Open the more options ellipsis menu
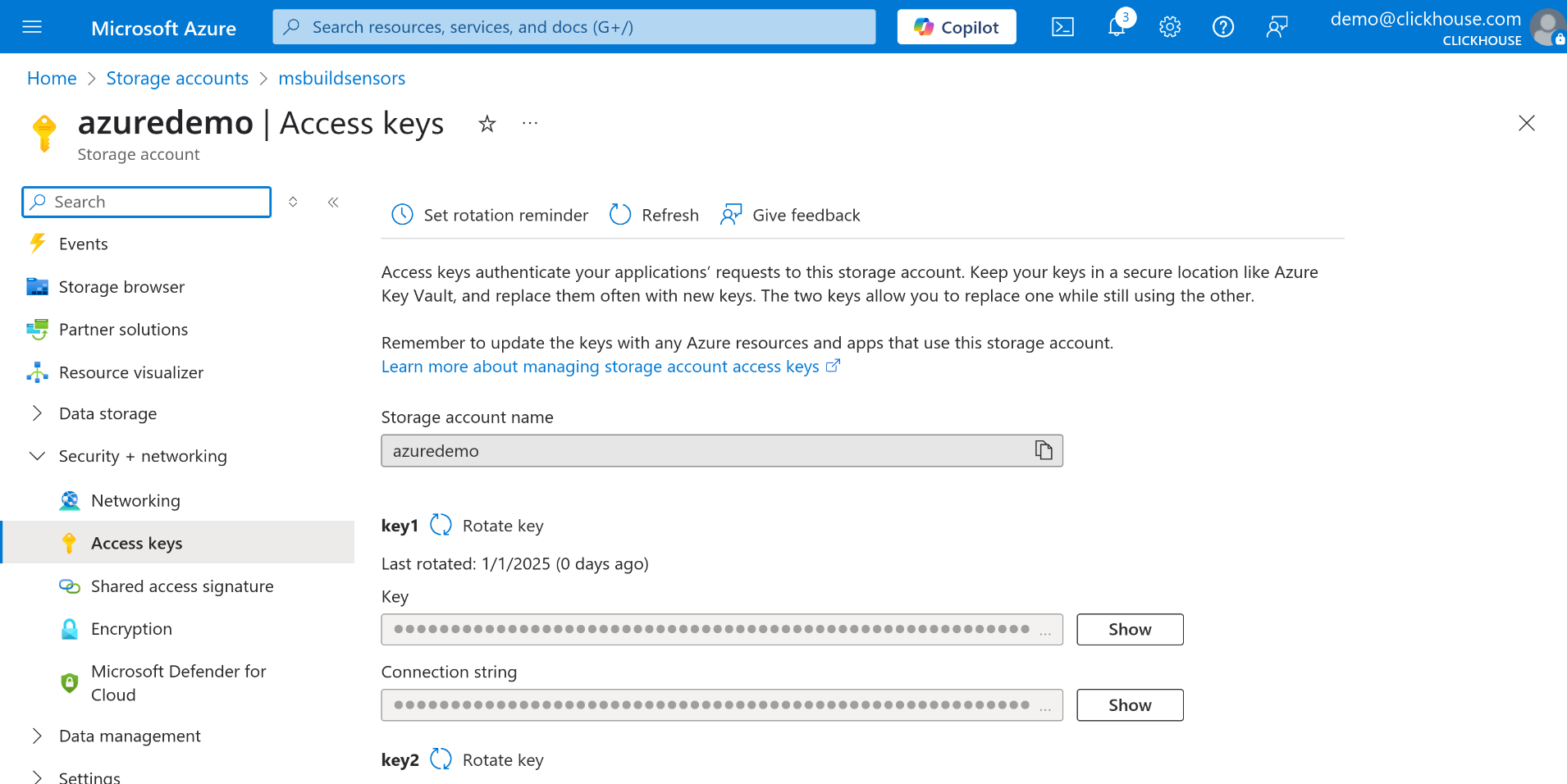This screenshot has width=1567, height=784. (x=529, y=123)
